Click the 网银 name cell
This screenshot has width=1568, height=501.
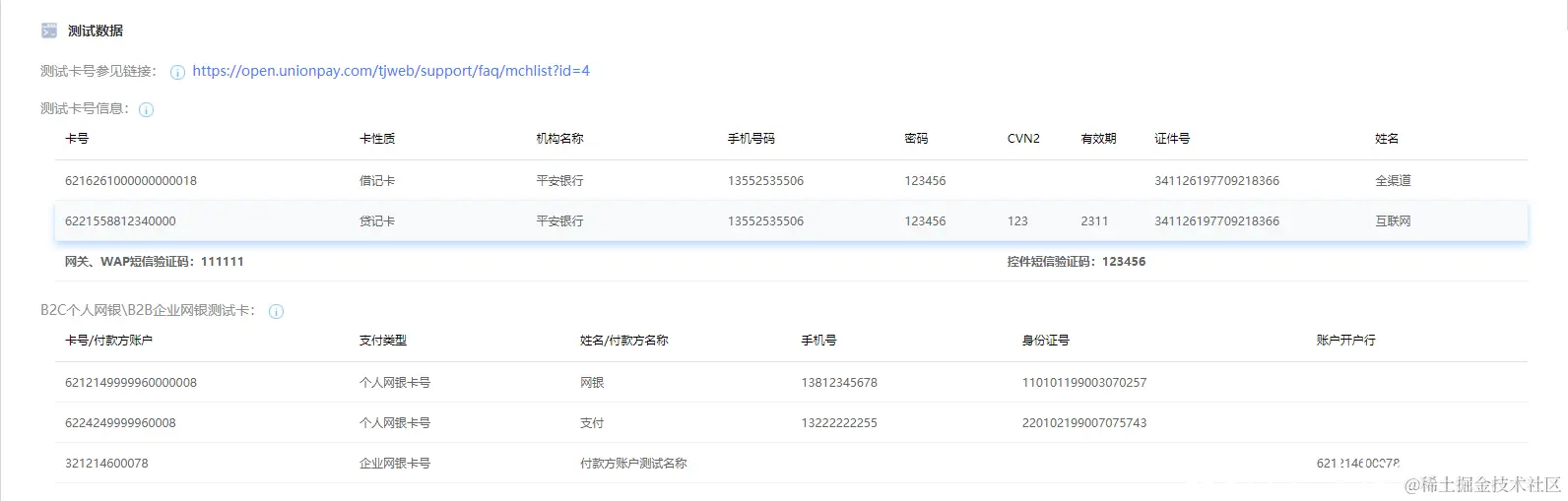[x=592, y=383]
